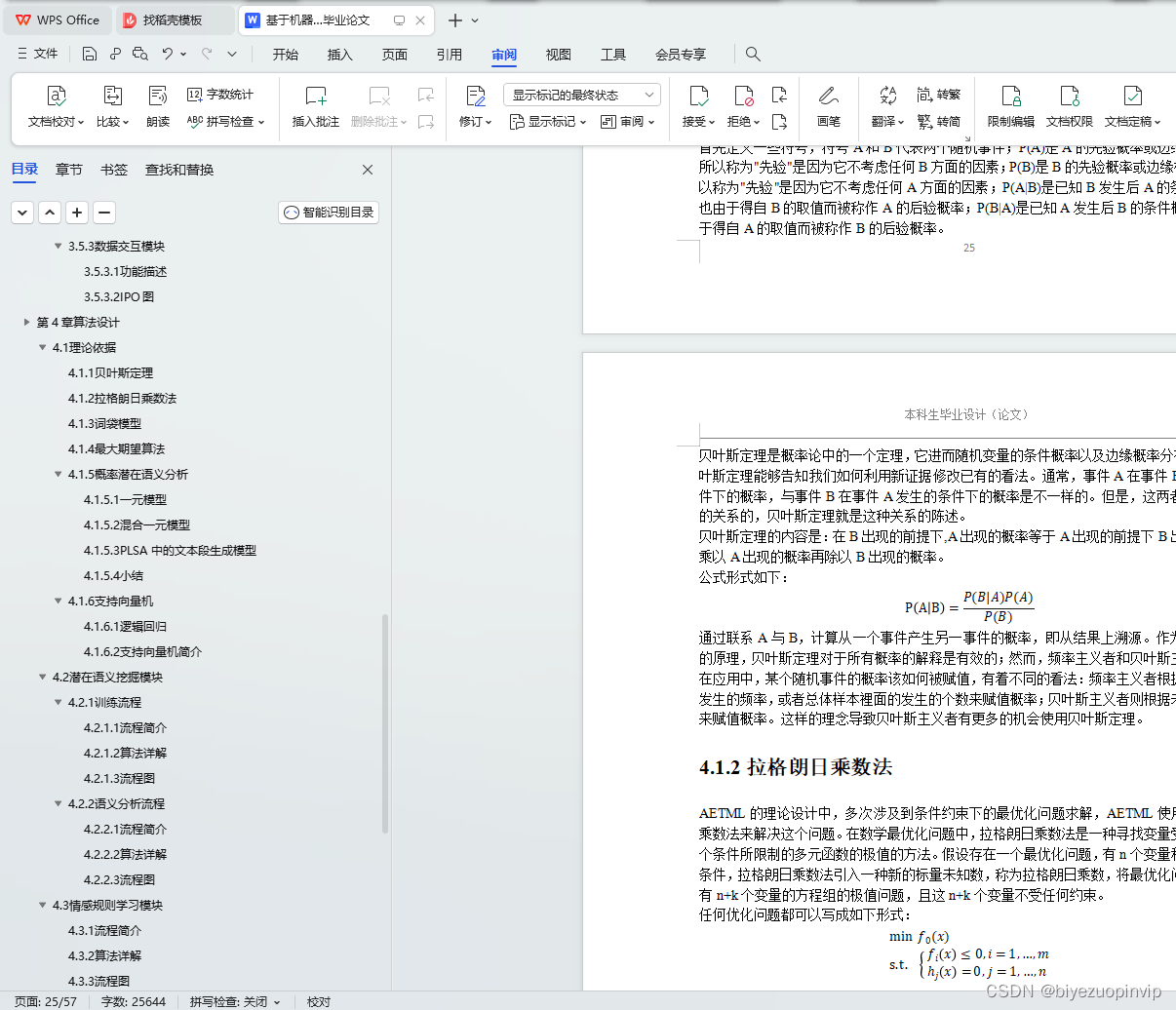The width and height of the screenshot is (1176, 1010).
Task: Click the 朗读 read aloud icon
Action: point(158,96)
